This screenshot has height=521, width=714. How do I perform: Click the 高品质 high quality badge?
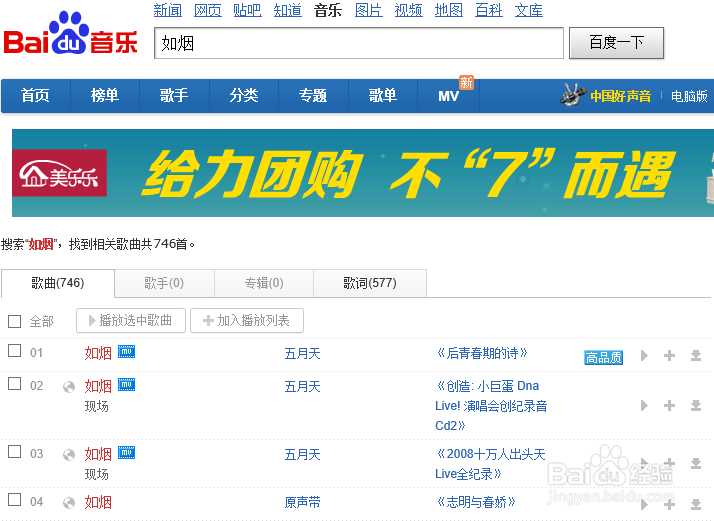point(603,358)
